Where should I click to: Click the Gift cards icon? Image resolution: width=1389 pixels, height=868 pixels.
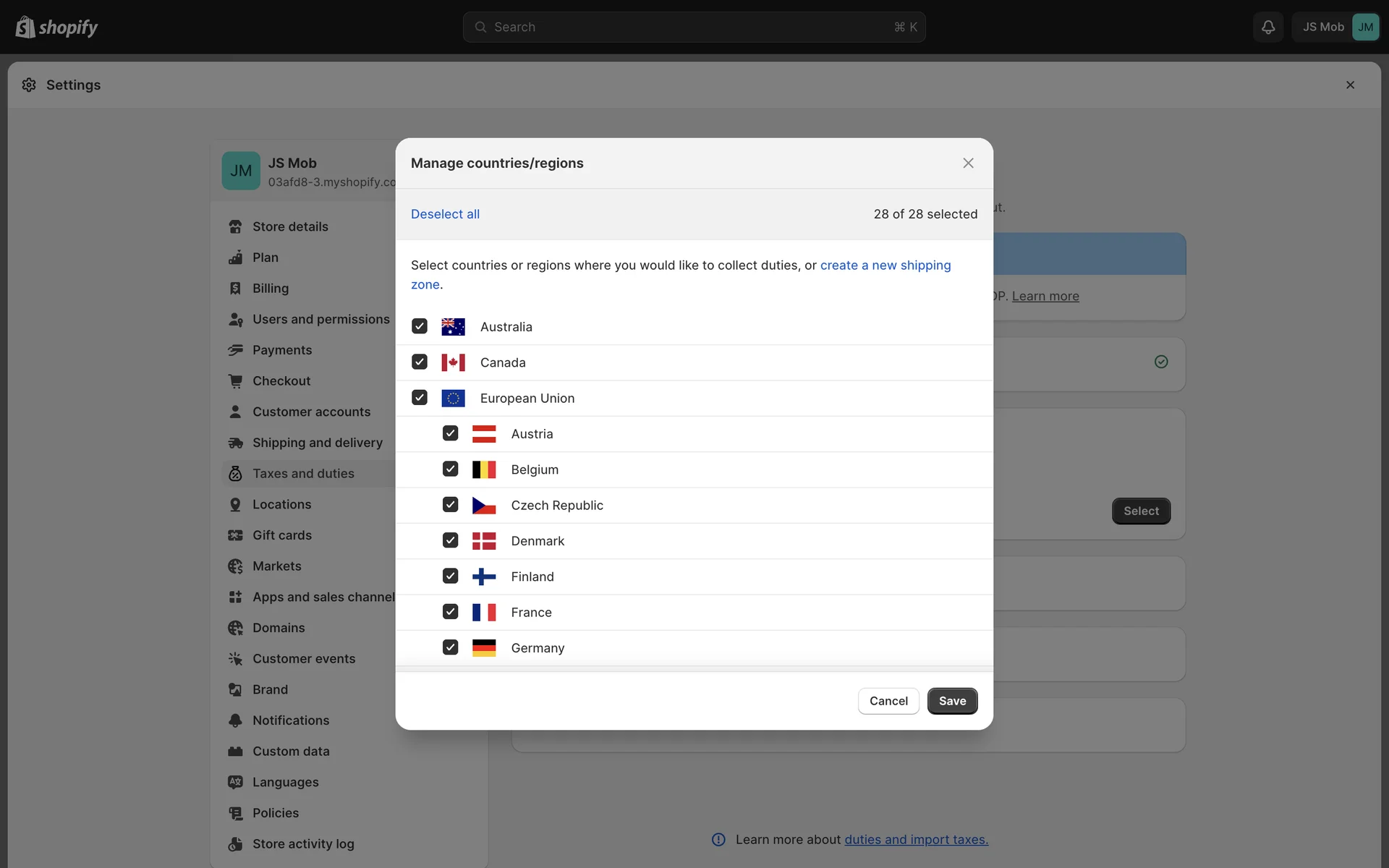pos(235,535)
